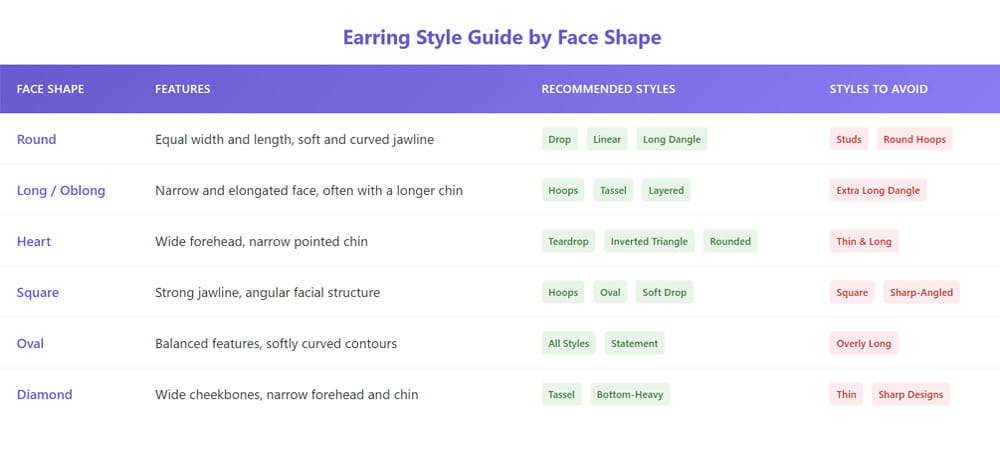Select the Long Dangle green tag

[x=672, y=139]
